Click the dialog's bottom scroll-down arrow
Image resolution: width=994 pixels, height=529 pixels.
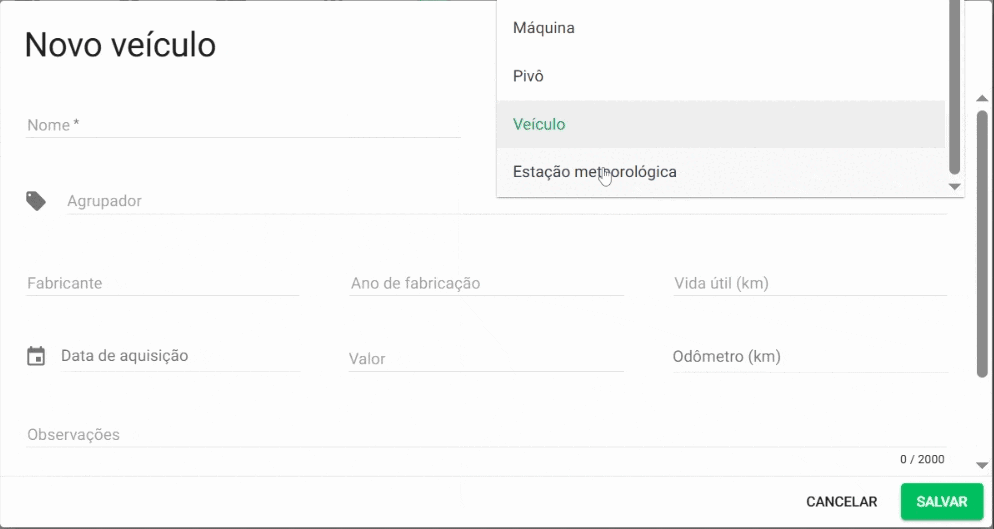tap(982, 463)
